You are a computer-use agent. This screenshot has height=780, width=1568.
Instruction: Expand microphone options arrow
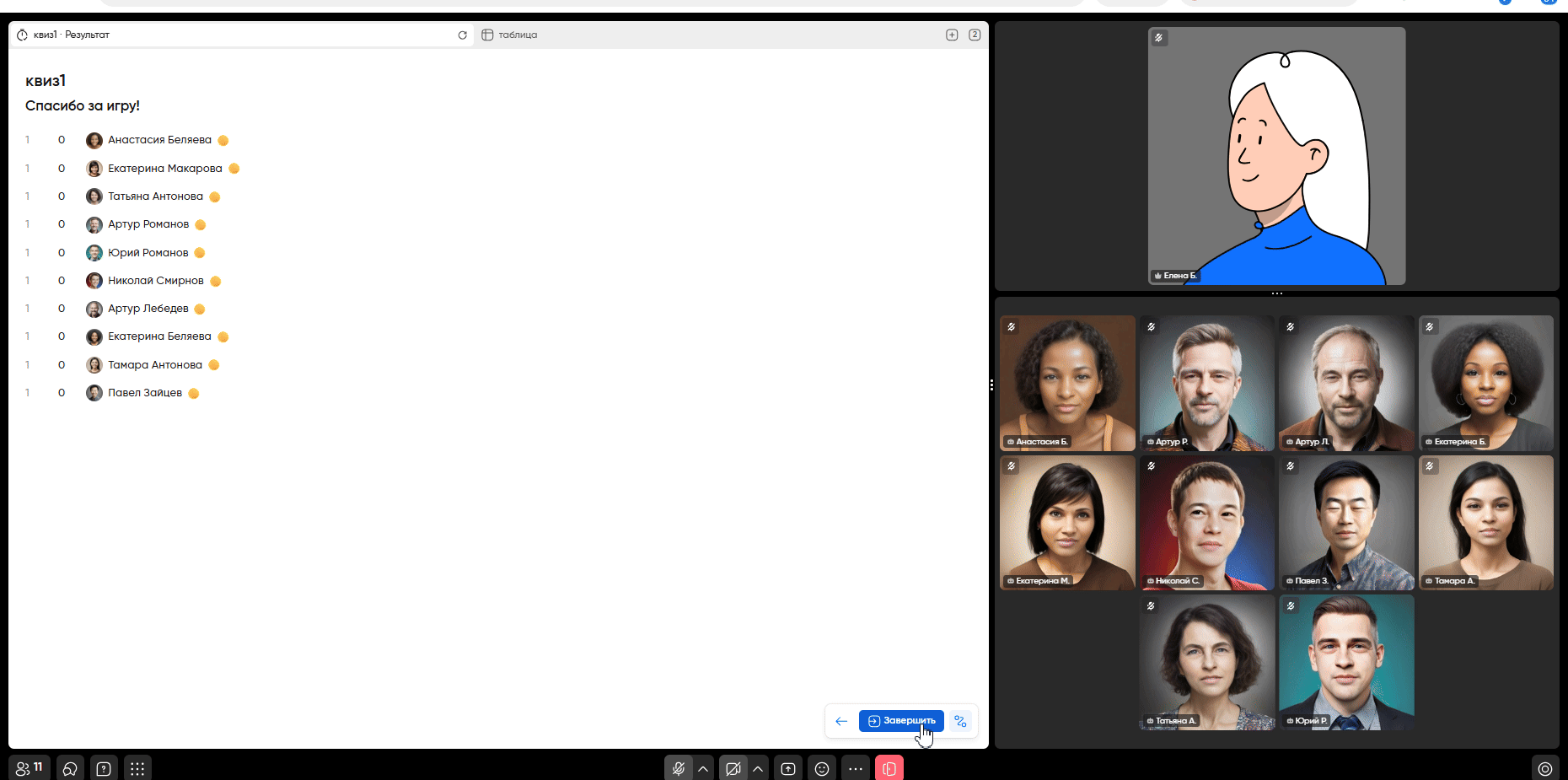click(703, 768)
